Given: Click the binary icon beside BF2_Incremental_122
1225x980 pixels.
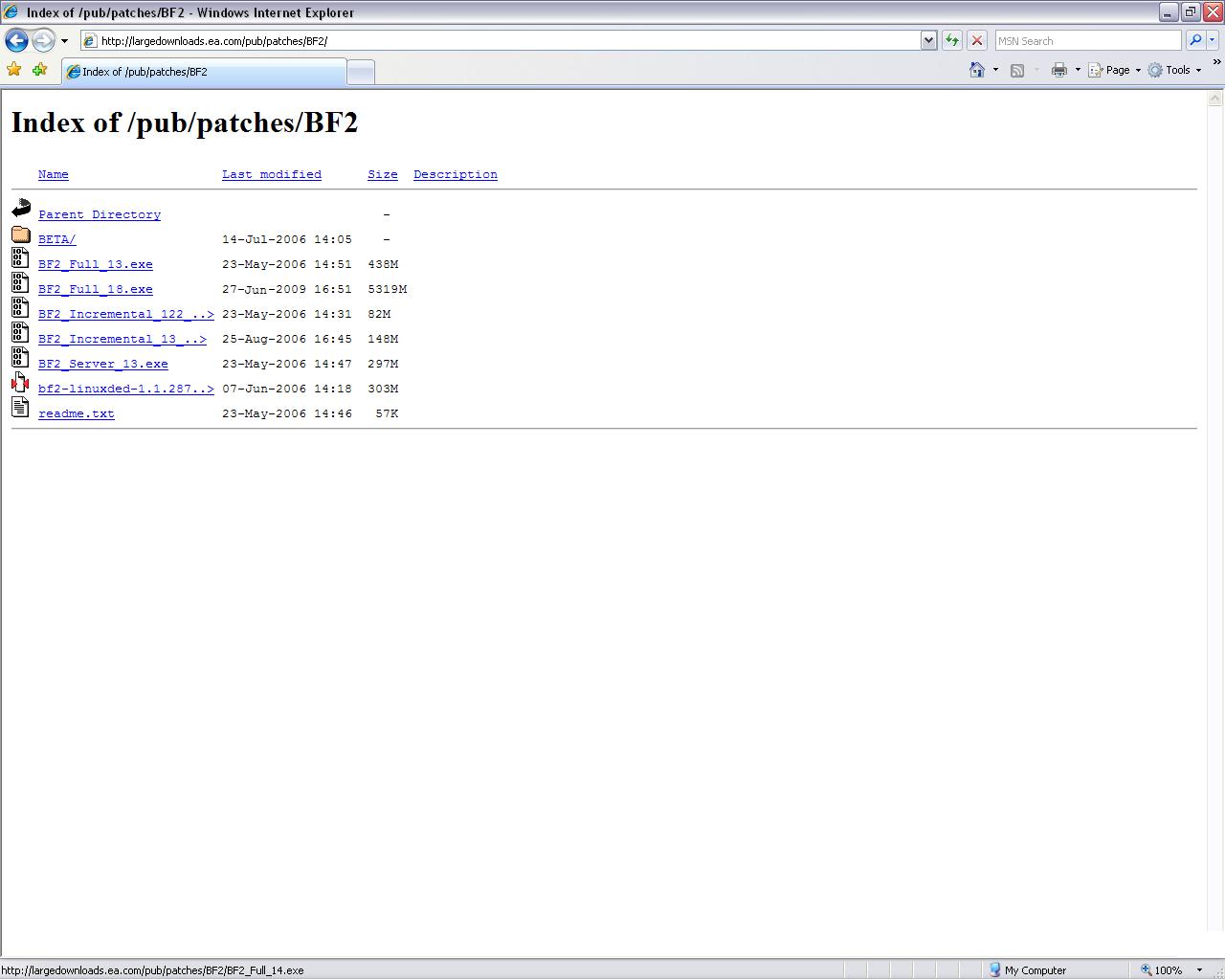Looking at the screenshot, I should tap(20, 307).
